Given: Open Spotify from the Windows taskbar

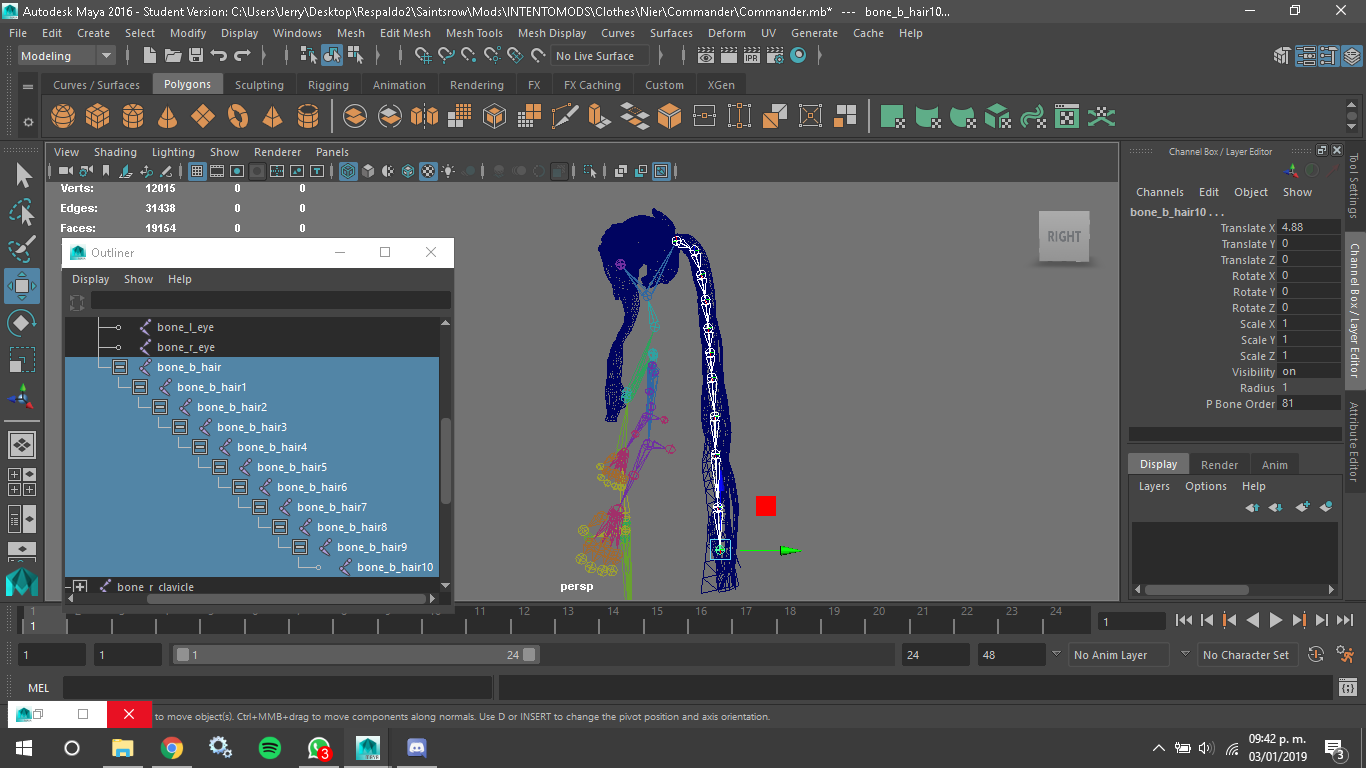Looking at the screenshot, I should coord(269,747).
